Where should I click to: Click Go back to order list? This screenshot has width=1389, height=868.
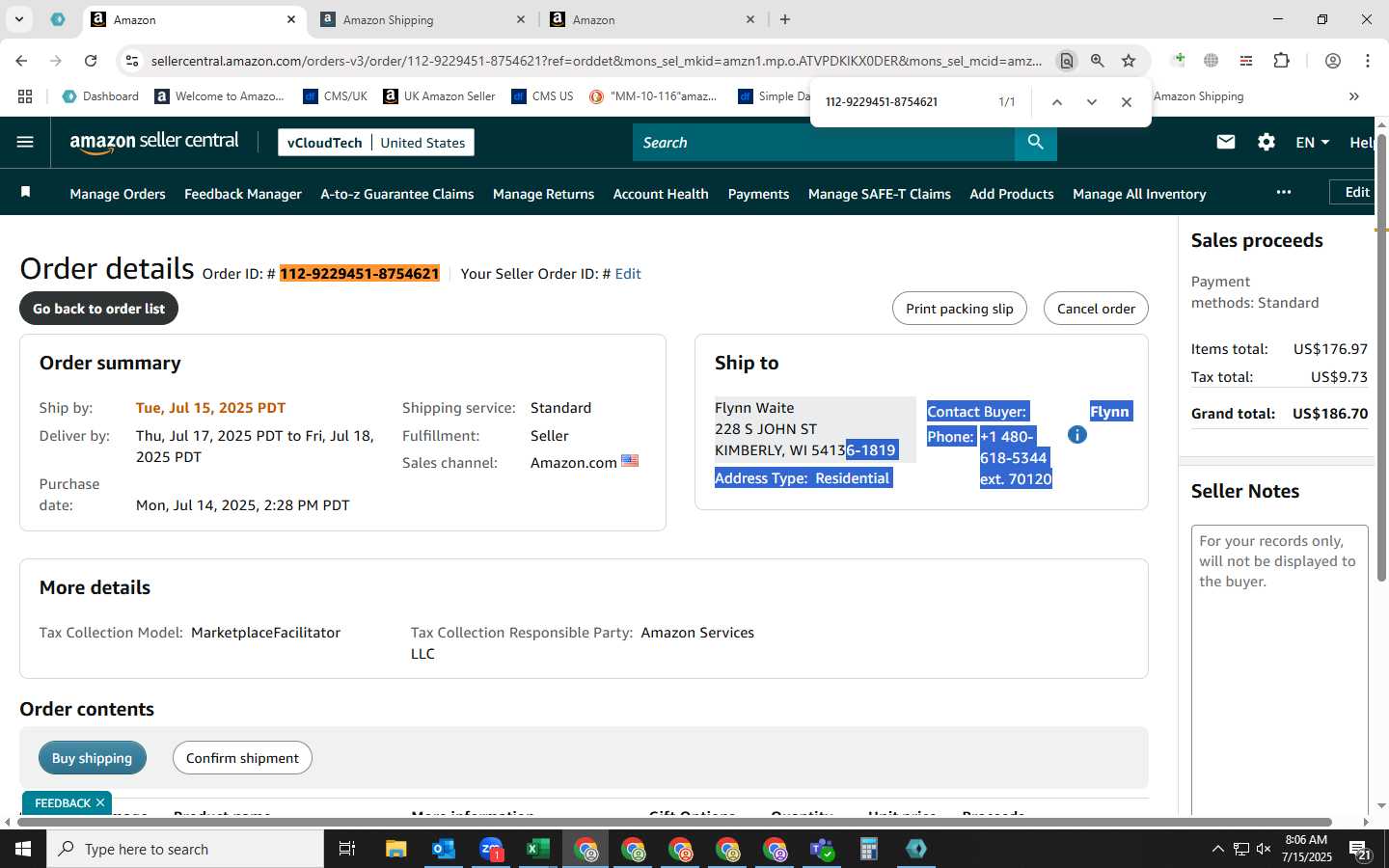pos(98,309)
